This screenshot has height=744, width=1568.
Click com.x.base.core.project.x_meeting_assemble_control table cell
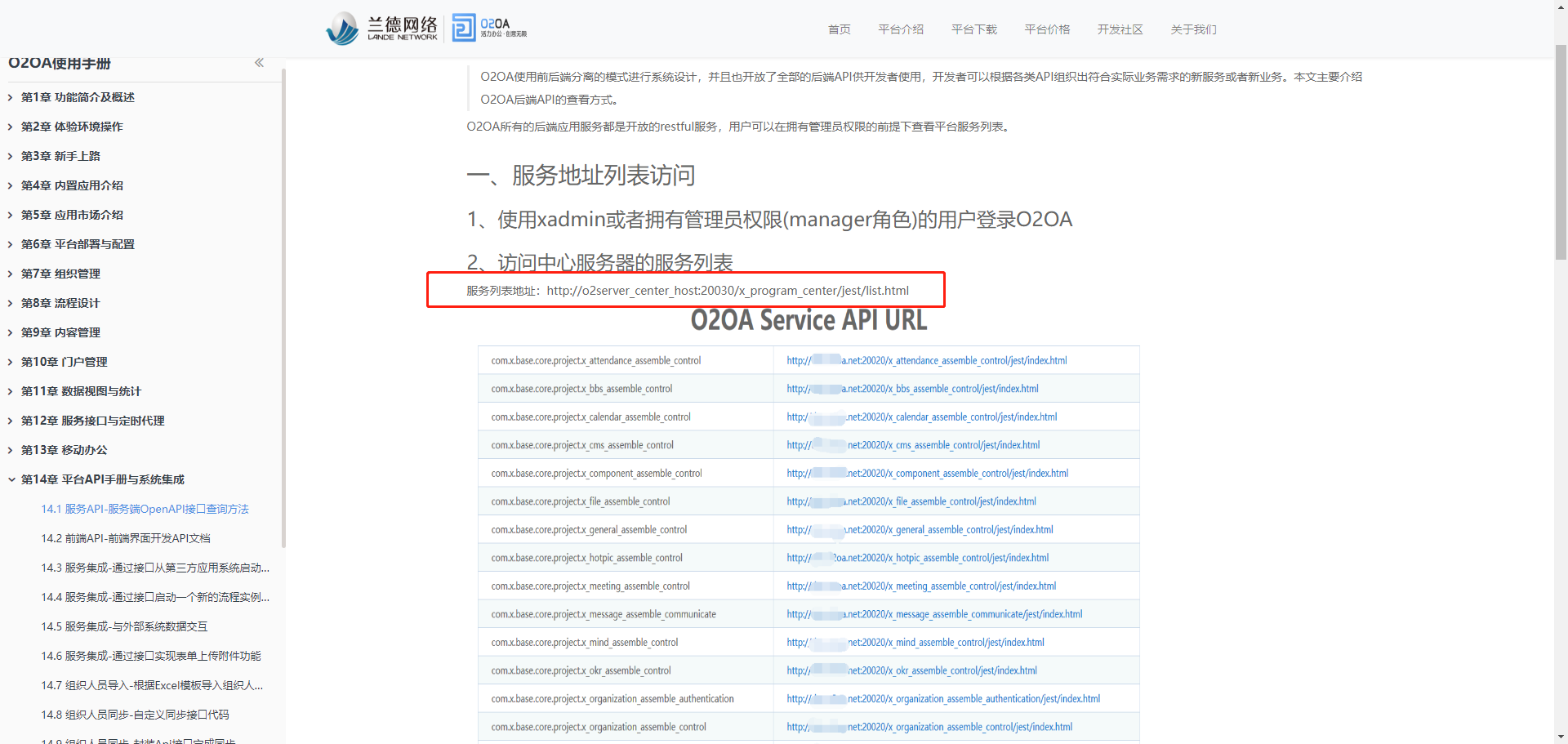[626, 586]
